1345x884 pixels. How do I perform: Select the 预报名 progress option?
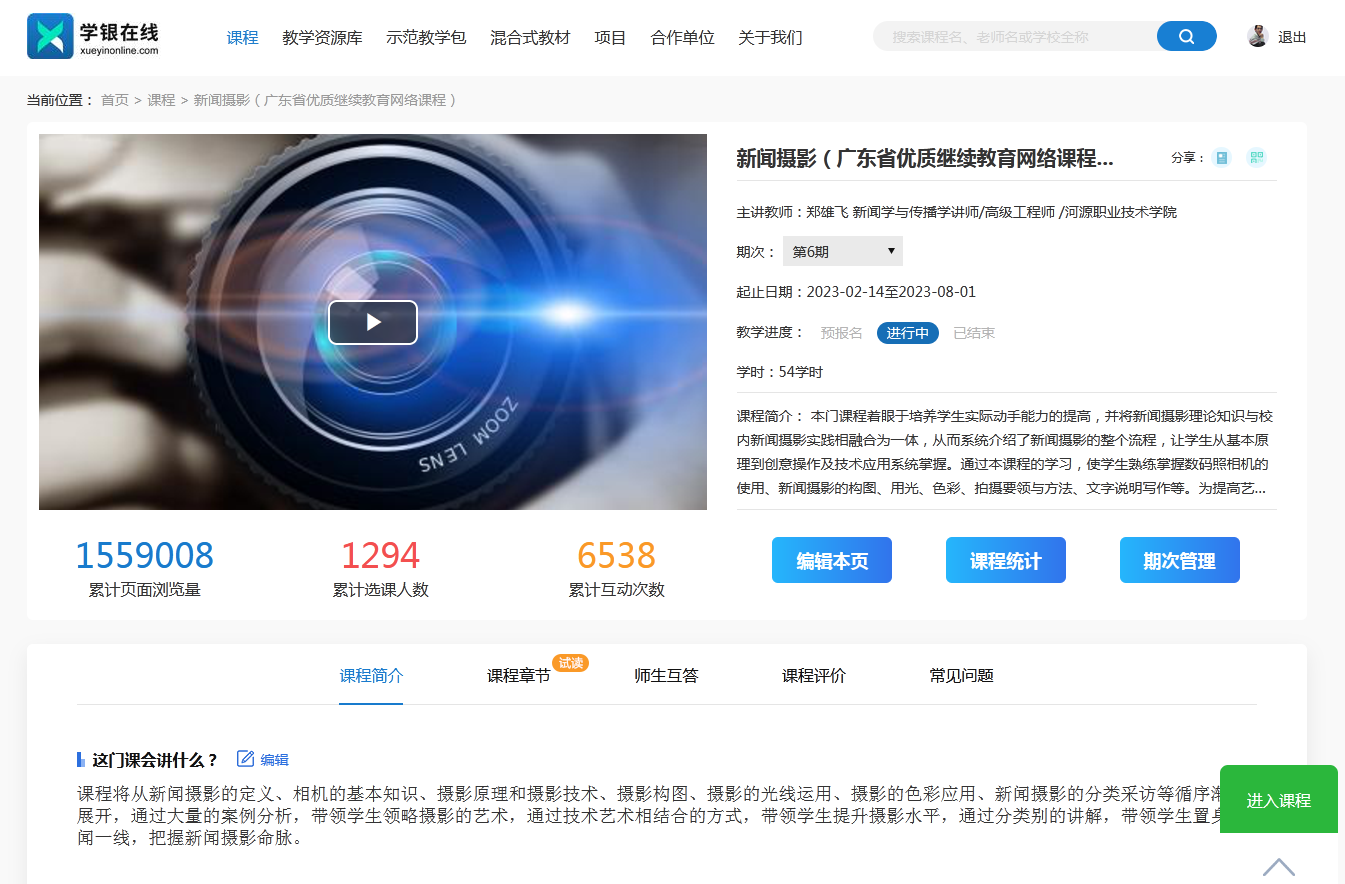click(x=841, y=332)
